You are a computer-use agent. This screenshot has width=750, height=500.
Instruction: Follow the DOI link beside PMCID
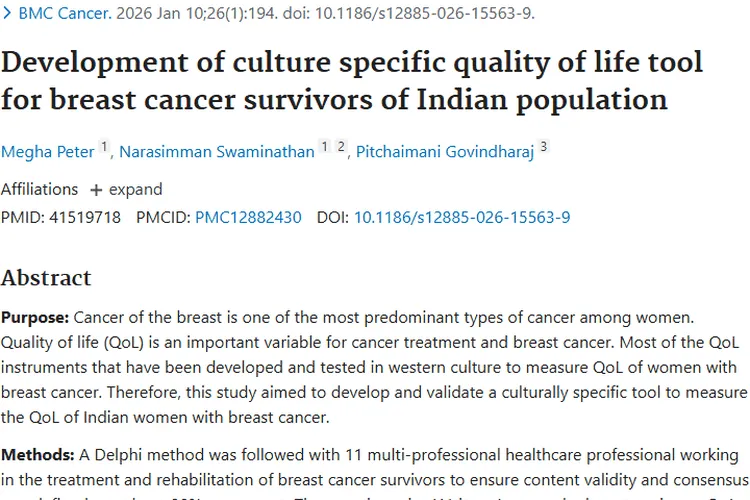(x=462, y=217)
